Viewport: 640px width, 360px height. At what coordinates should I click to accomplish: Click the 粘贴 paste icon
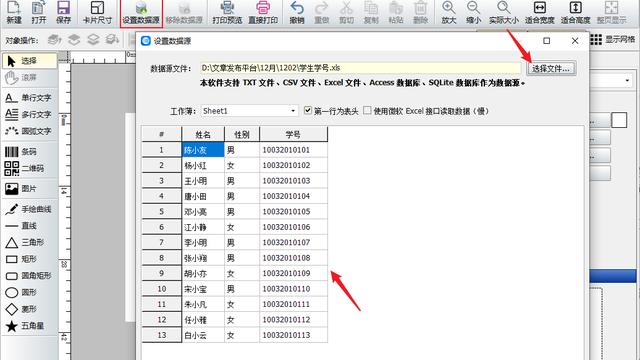click(396, 12)
